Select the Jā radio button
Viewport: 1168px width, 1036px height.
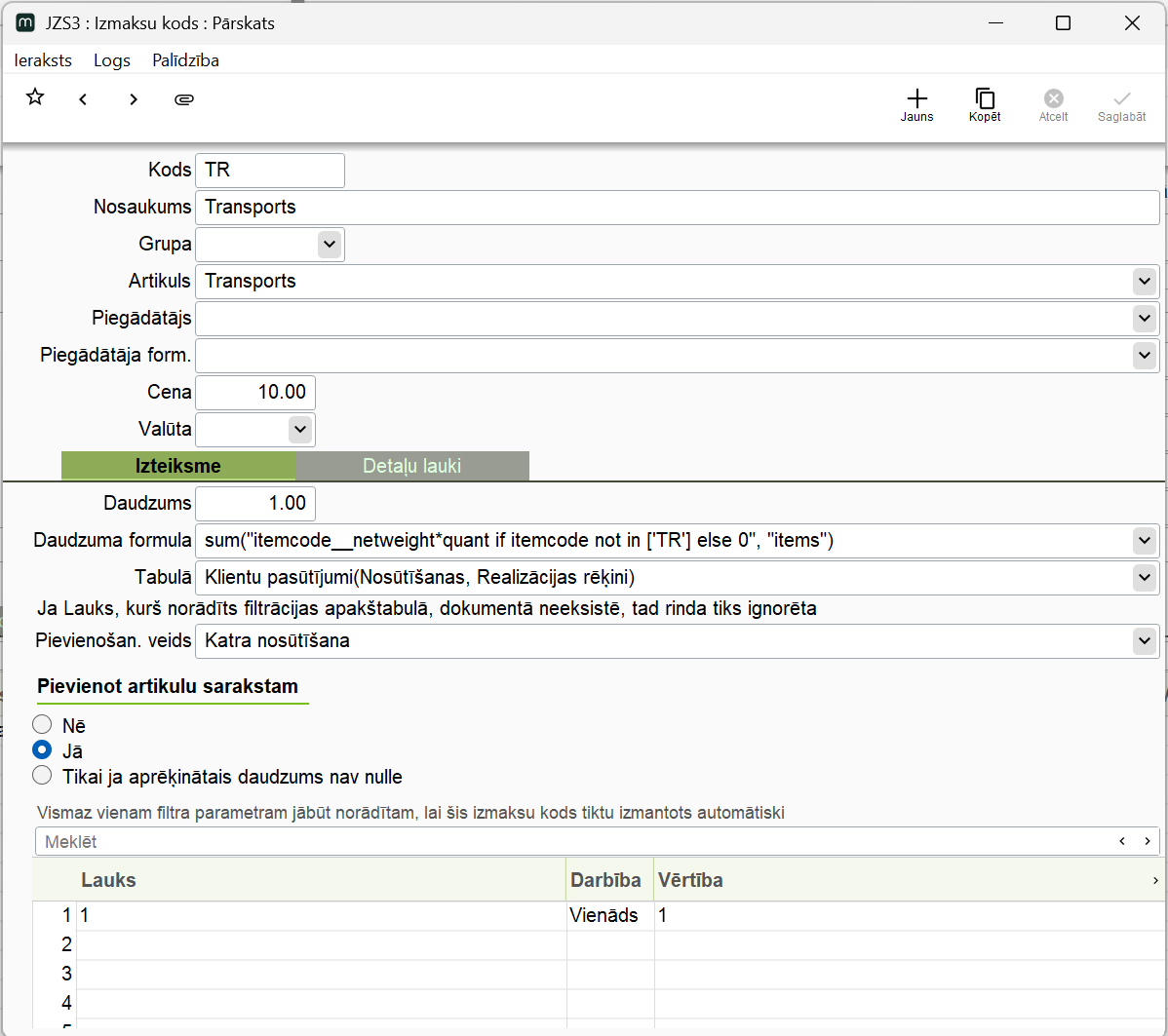point(42,750)
